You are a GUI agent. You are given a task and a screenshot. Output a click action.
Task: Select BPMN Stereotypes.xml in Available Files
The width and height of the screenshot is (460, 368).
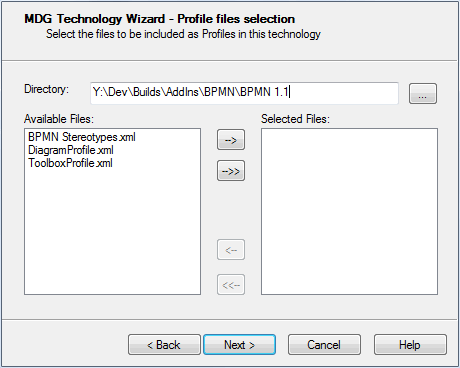pos(82,137)
